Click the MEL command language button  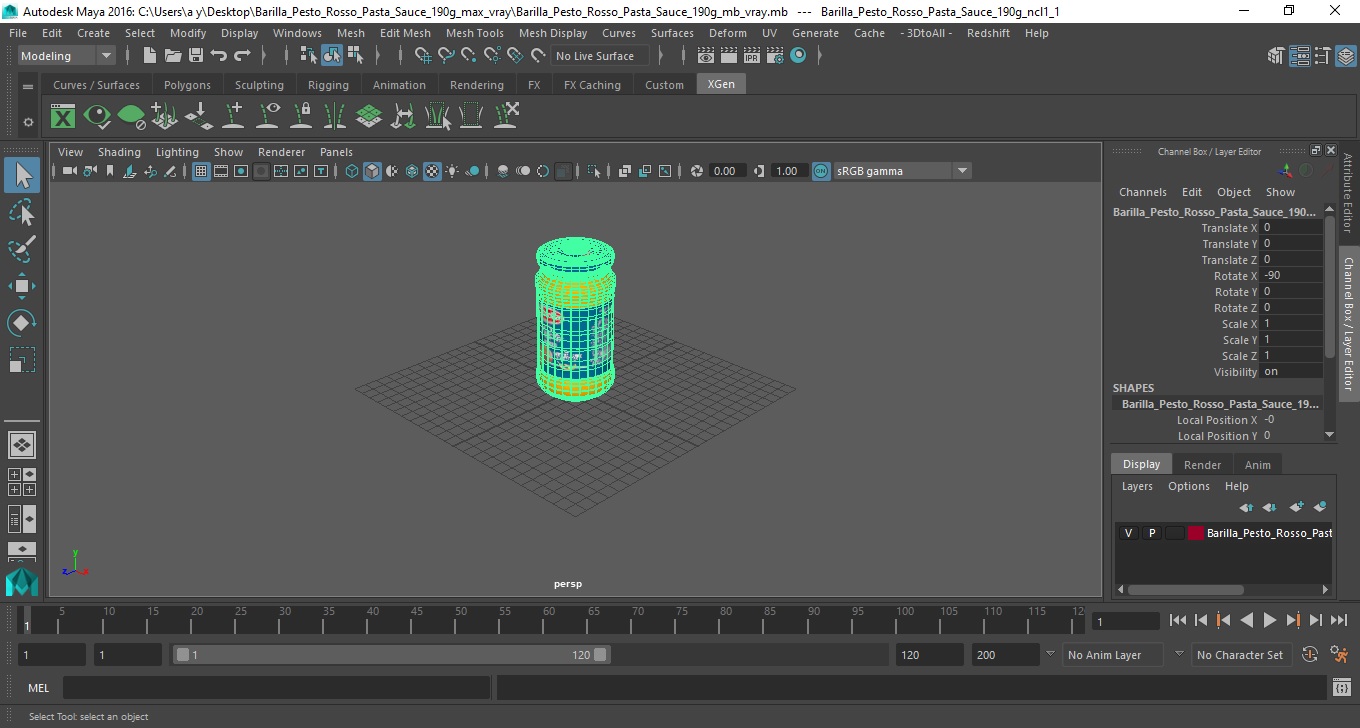tap(38, 688)
